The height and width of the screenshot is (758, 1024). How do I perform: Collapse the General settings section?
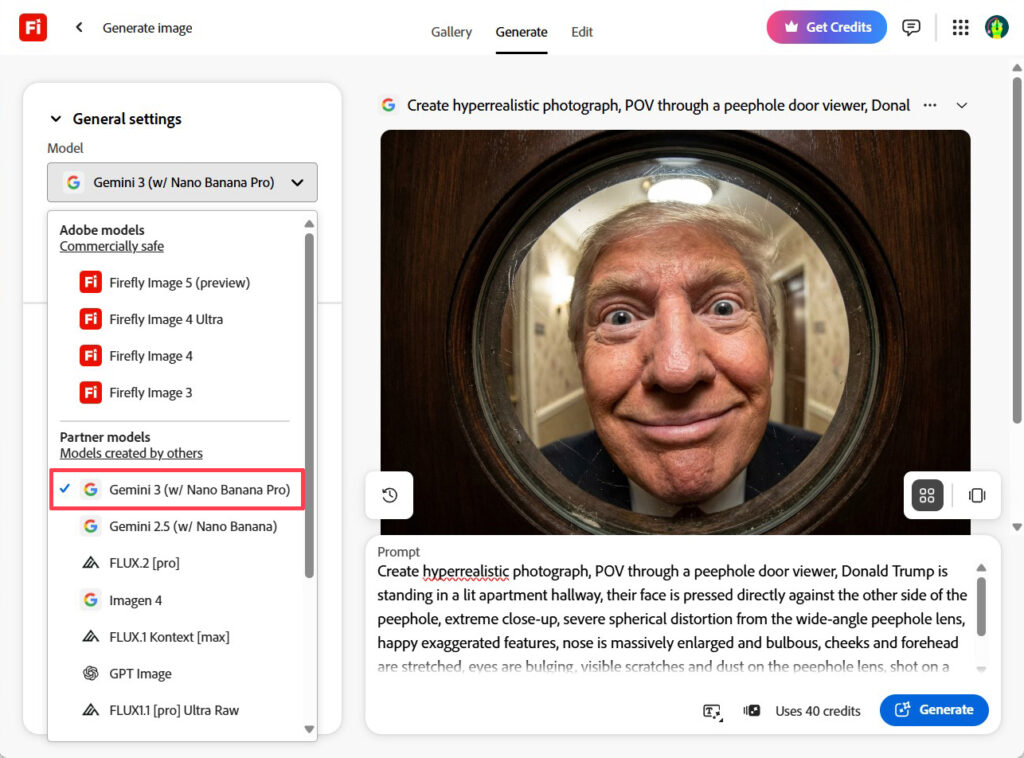point(56,119)
